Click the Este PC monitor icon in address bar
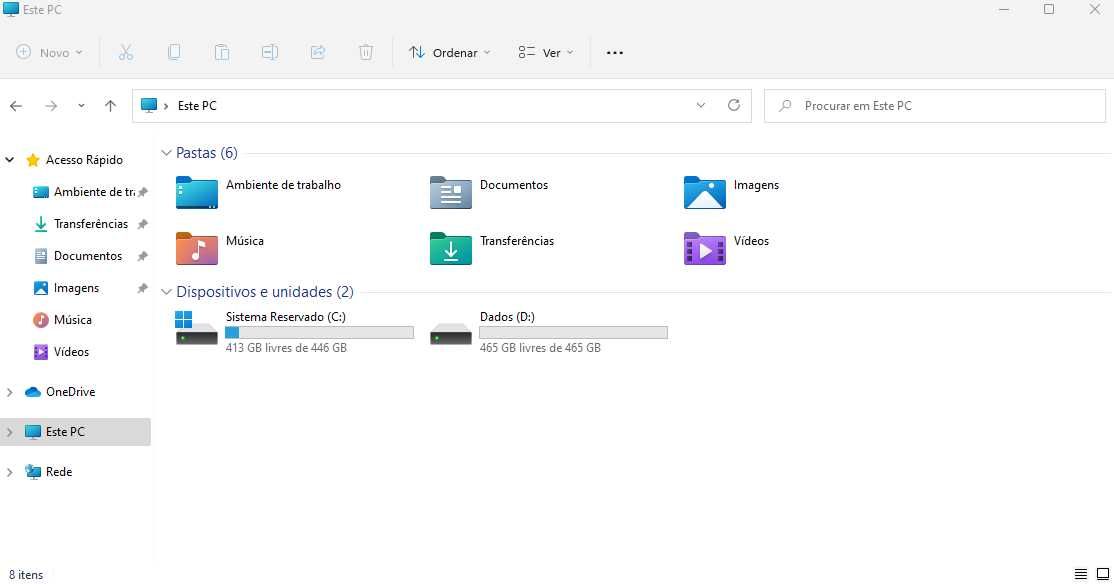The width and height of the screenshot is (1114, 584). pyautogui.click(x=148, y=105)
